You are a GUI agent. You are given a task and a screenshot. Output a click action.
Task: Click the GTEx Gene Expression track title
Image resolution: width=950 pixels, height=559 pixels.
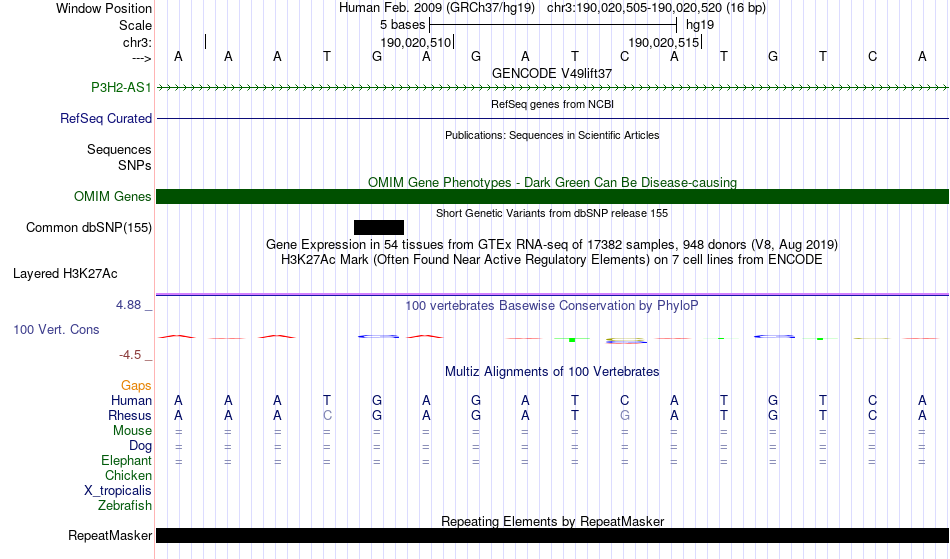pos(552,245)
